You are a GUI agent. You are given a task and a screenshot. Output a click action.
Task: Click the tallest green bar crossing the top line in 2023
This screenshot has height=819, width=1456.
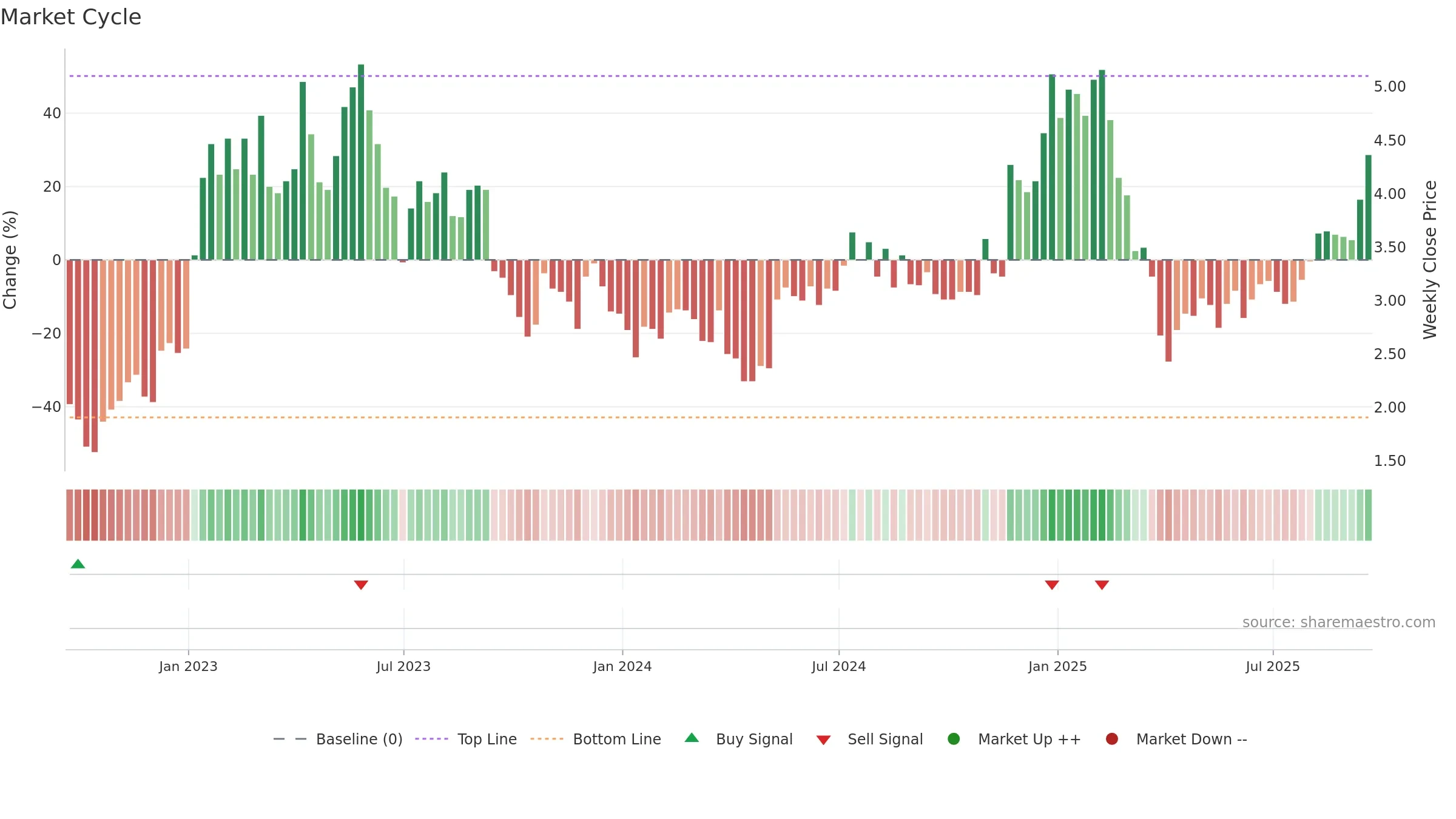tap(361, 162)
